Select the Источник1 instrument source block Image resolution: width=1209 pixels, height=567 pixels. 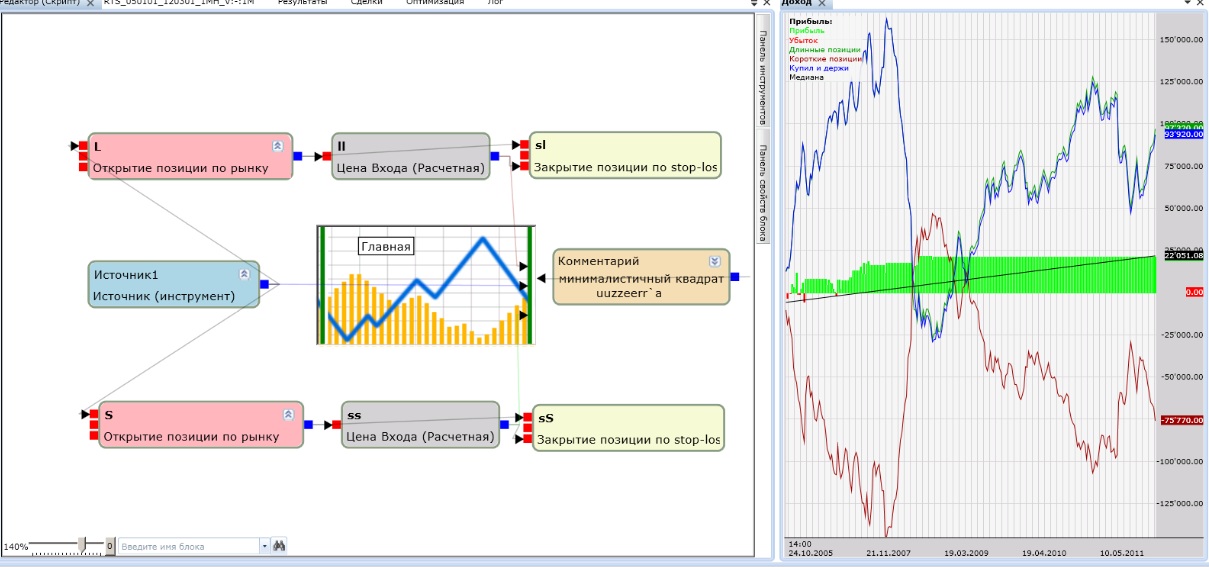[173, 284]
